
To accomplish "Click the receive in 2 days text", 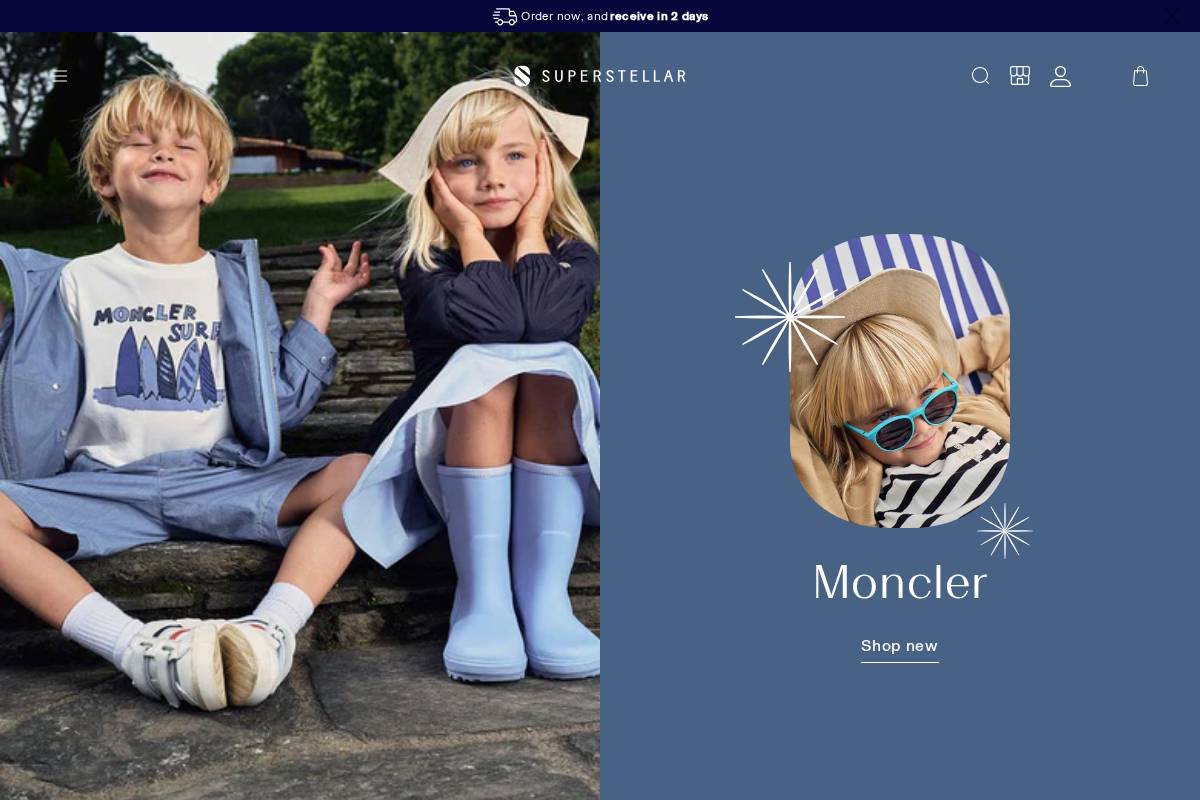I will [x=662, y=16].
